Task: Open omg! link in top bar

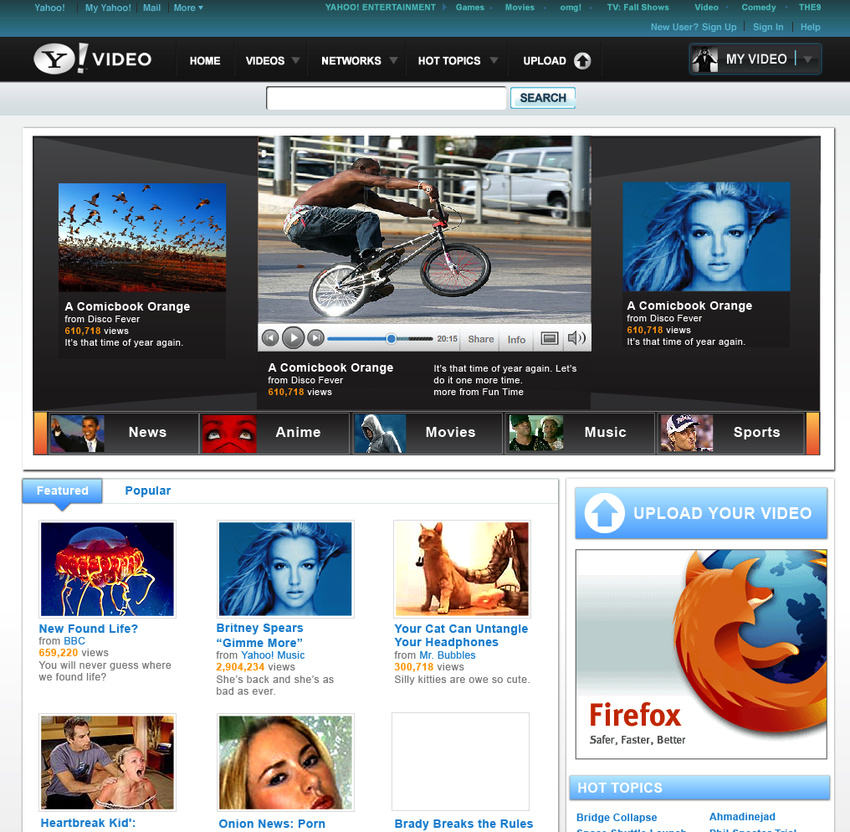Action: pyautogui.click(x=570, y=7)
